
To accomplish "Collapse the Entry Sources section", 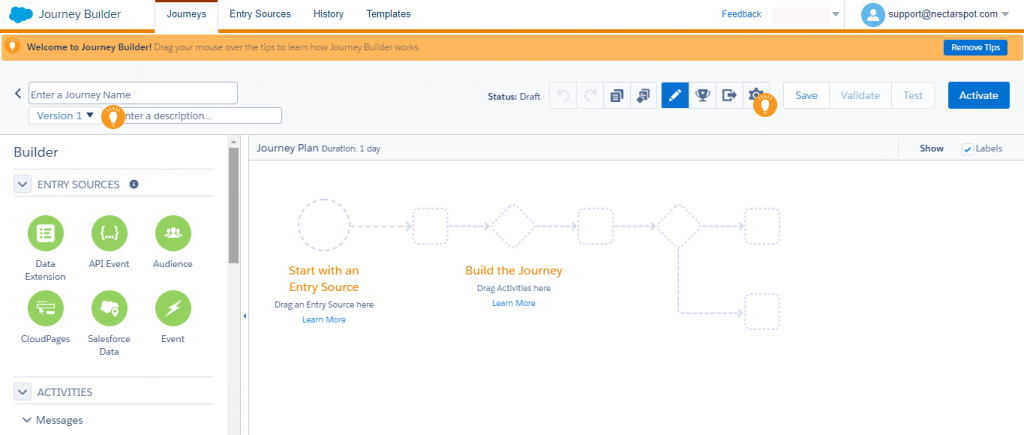I will click(21, 185).
